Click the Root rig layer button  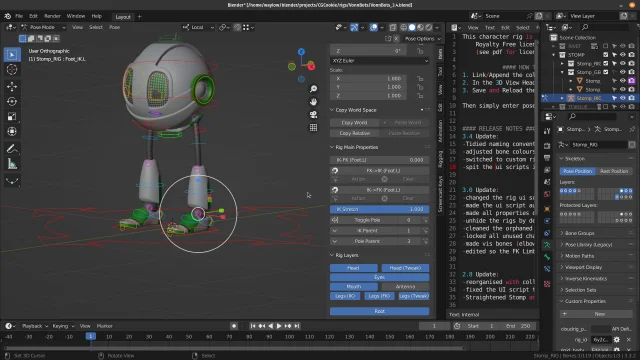(379, 311)
